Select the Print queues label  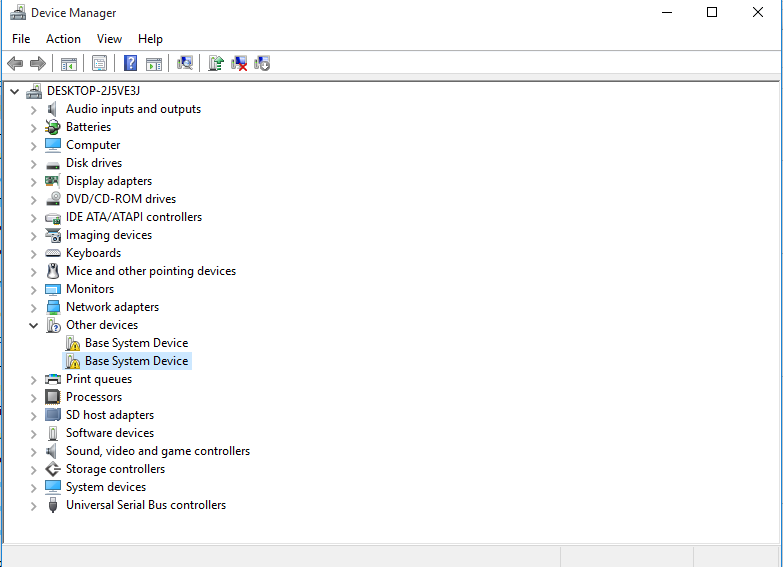(99, 379)
